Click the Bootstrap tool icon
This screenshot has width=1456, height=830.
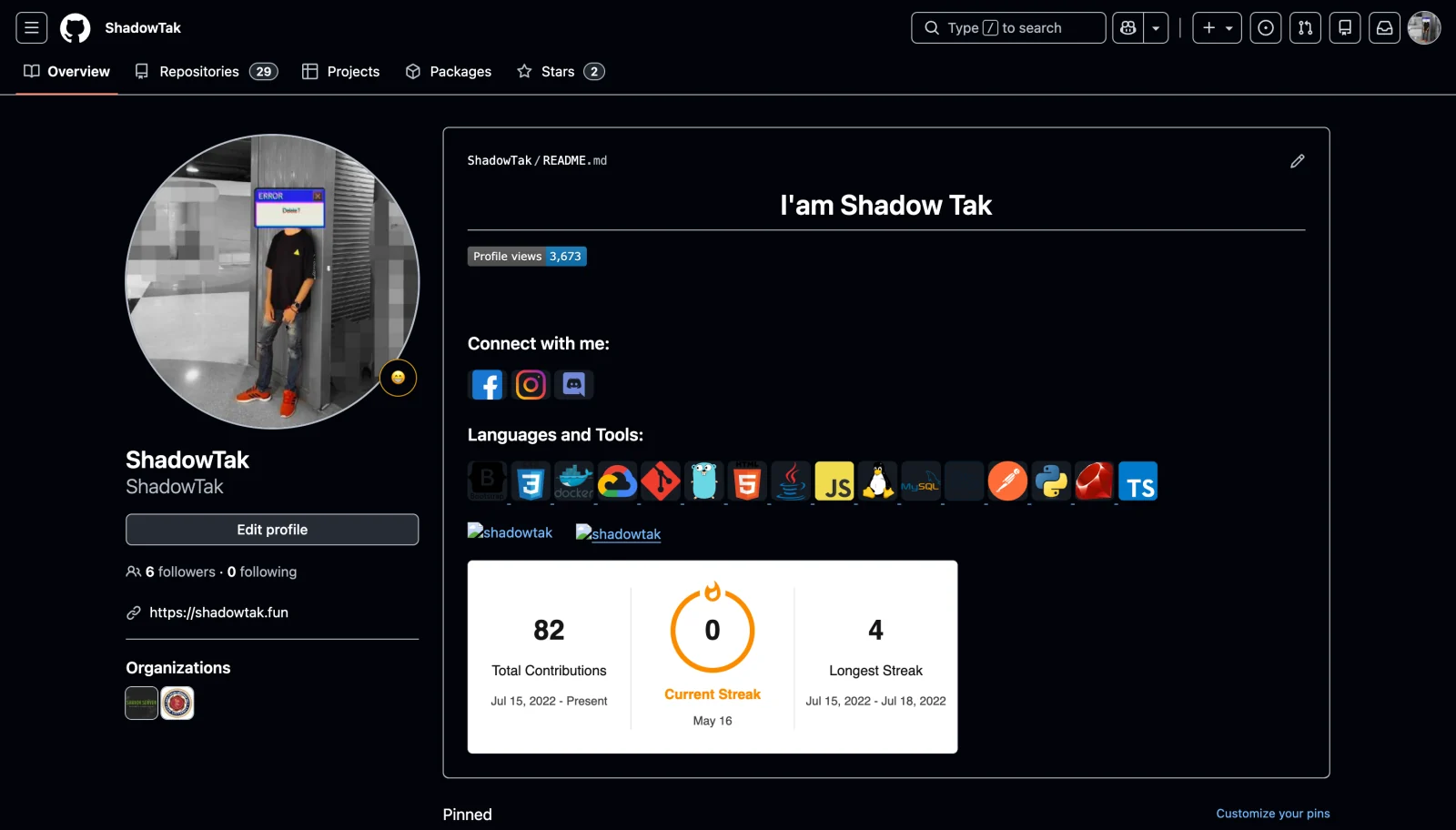(x=487, y=481)
